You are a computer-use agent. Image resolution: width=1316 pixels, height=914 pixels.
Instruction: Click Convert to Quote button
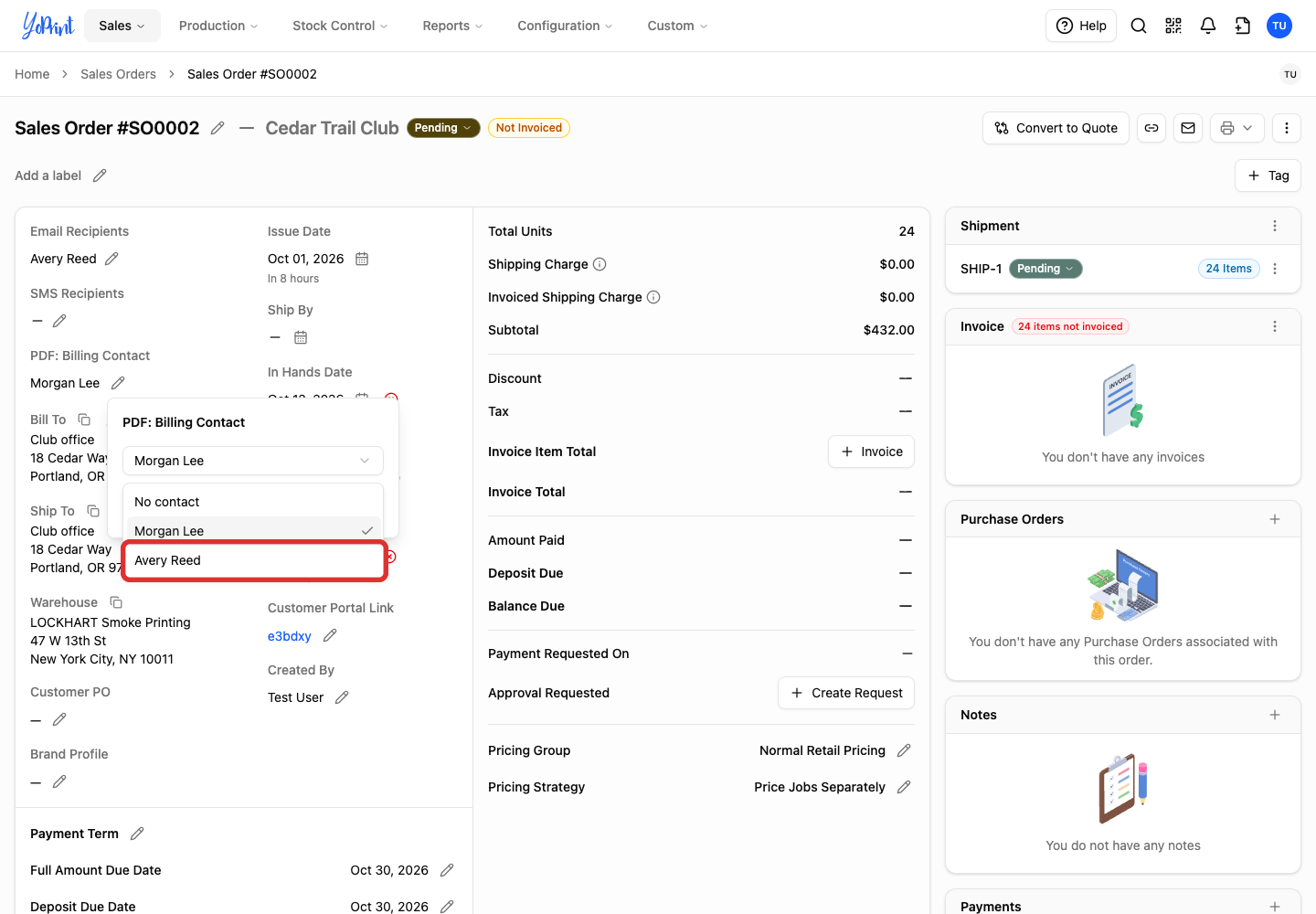(x=1056, y=128)
